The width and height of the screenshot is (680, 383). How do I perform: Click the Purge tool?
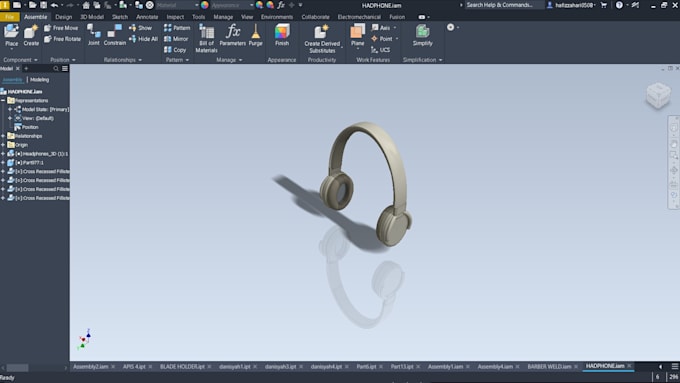pos(255,35)
